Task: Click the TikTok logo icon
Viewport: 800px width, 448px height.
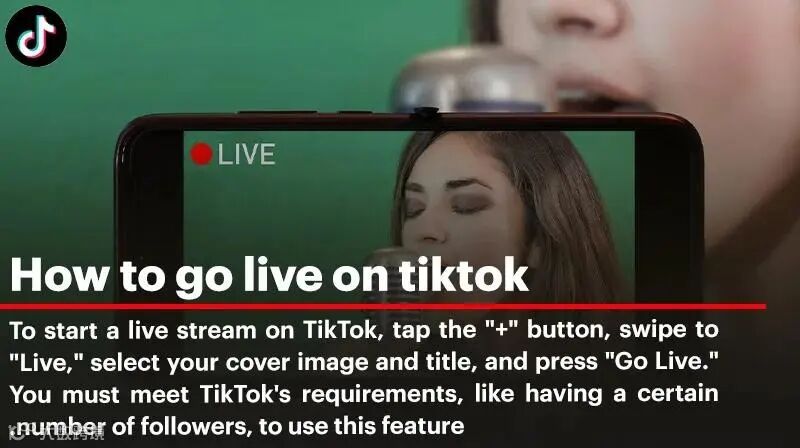Action: [x=36, y=36]
